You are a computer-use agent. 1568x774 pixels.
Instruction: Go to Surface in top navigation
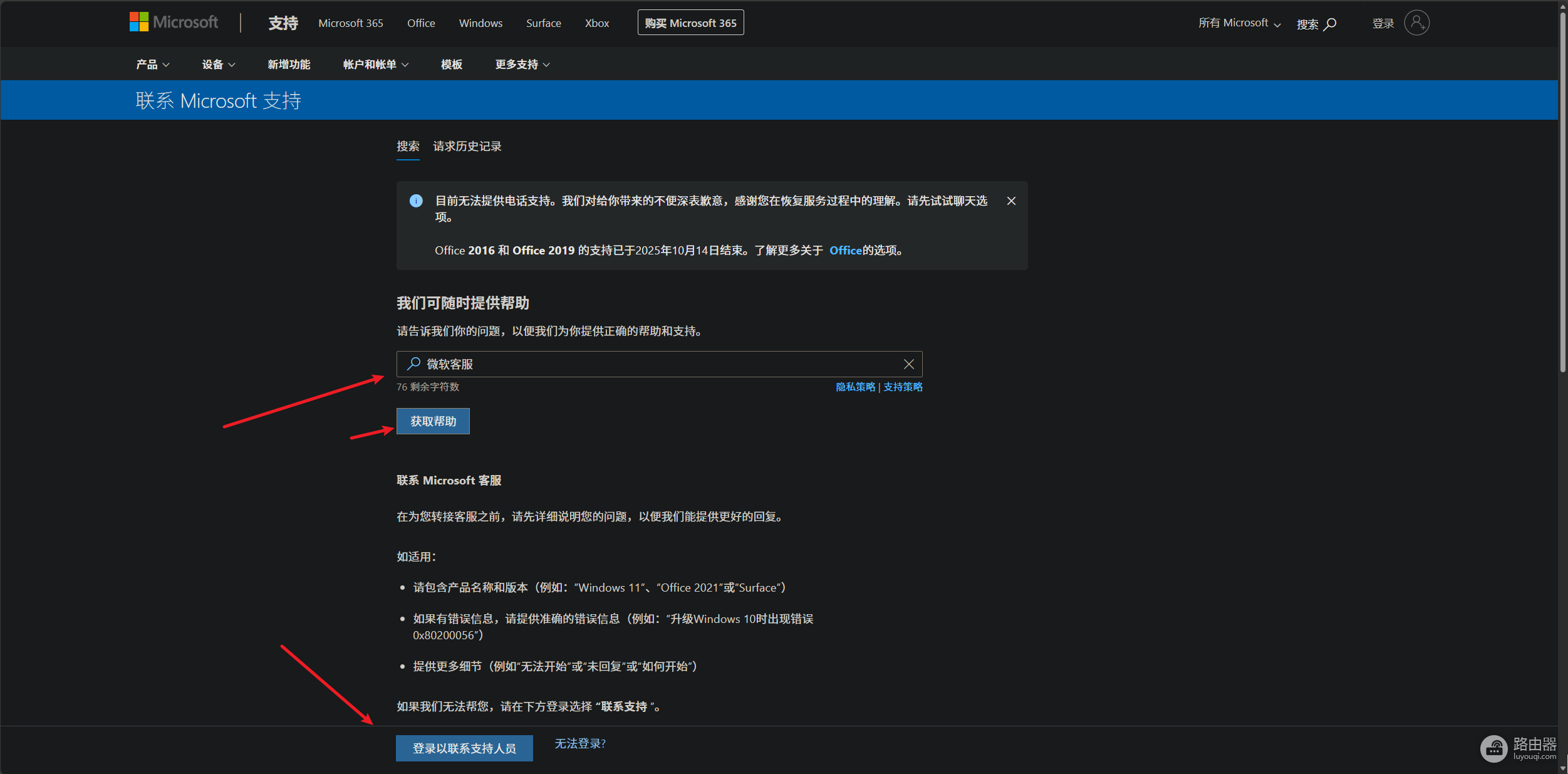[543, 23]
